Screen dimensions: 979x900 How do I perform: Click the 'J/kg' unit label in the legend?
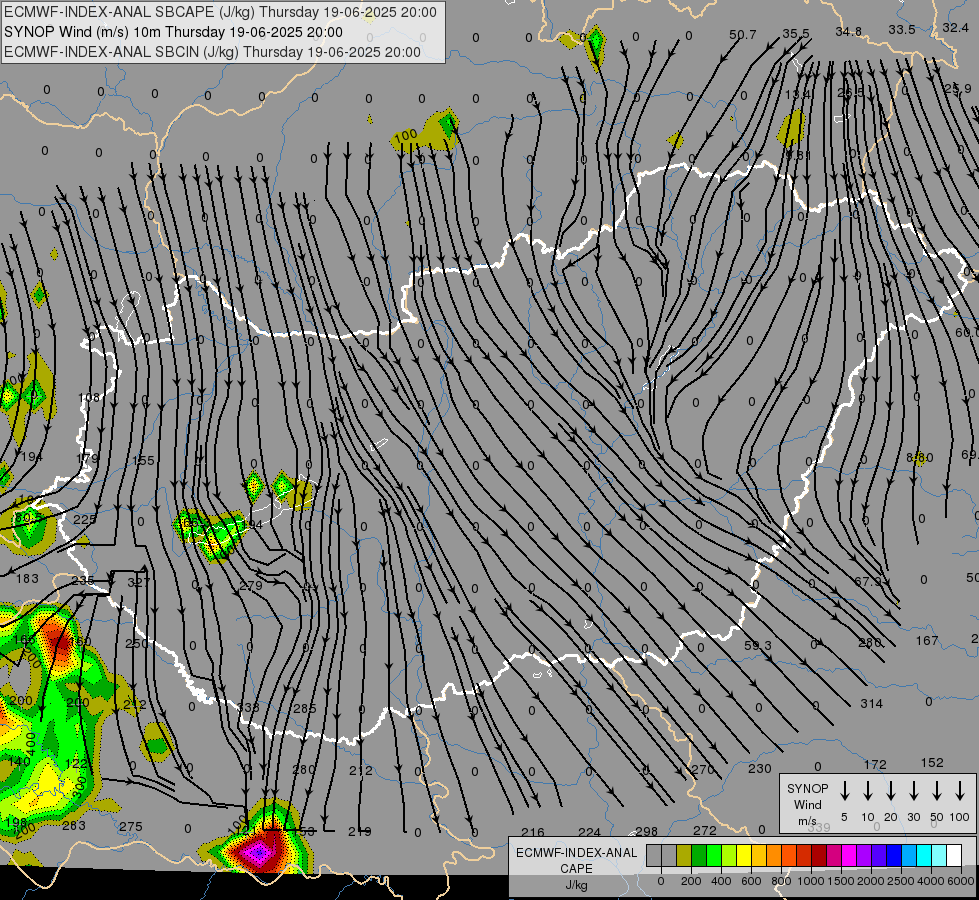point(576,885)
